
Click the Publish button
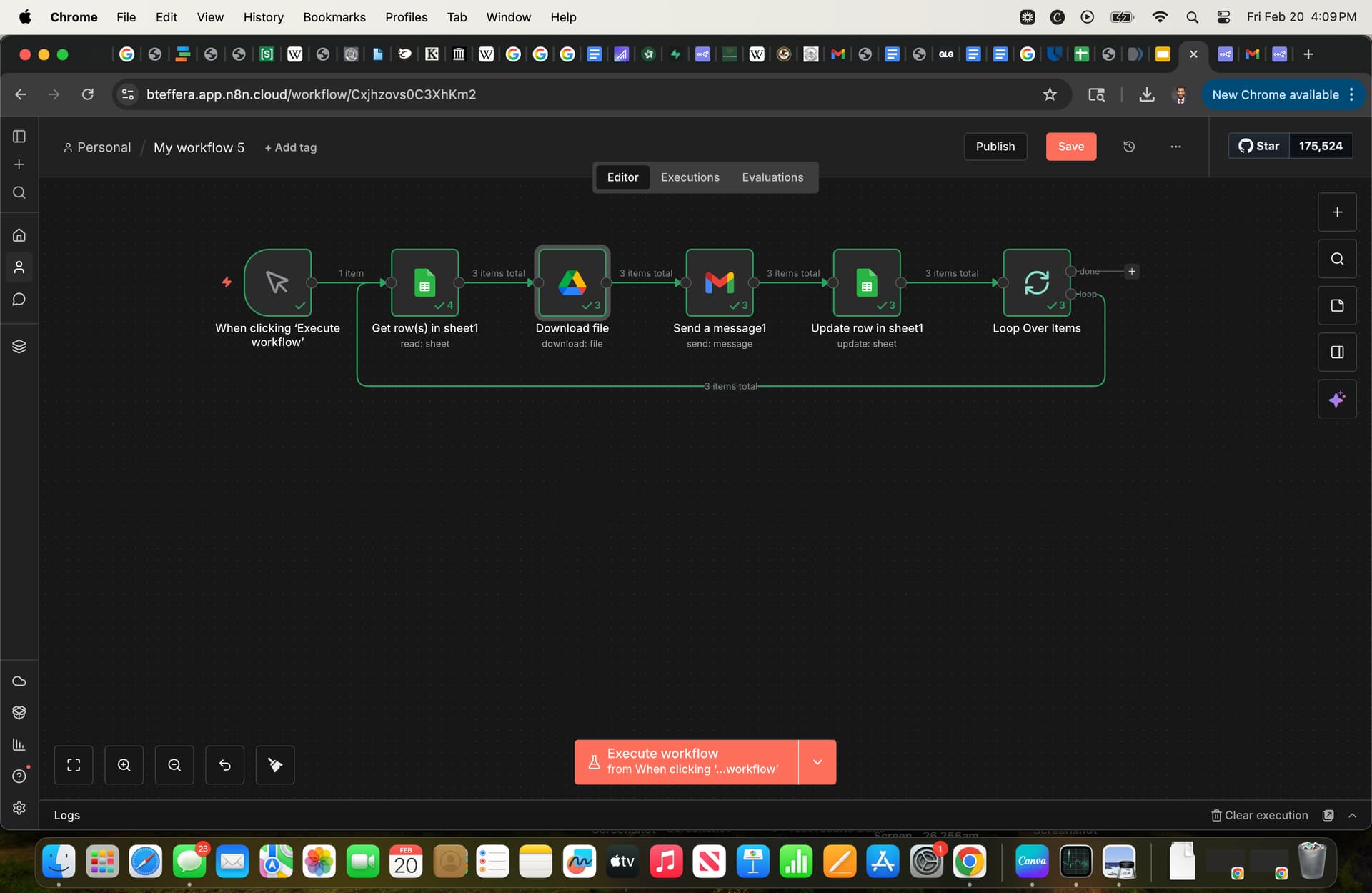click(995, 147)
